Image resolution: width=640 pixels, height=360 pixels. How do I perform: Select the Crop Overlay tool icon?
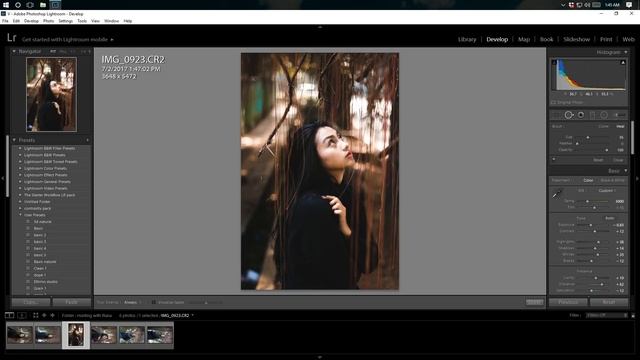click(x=556, y=115)
